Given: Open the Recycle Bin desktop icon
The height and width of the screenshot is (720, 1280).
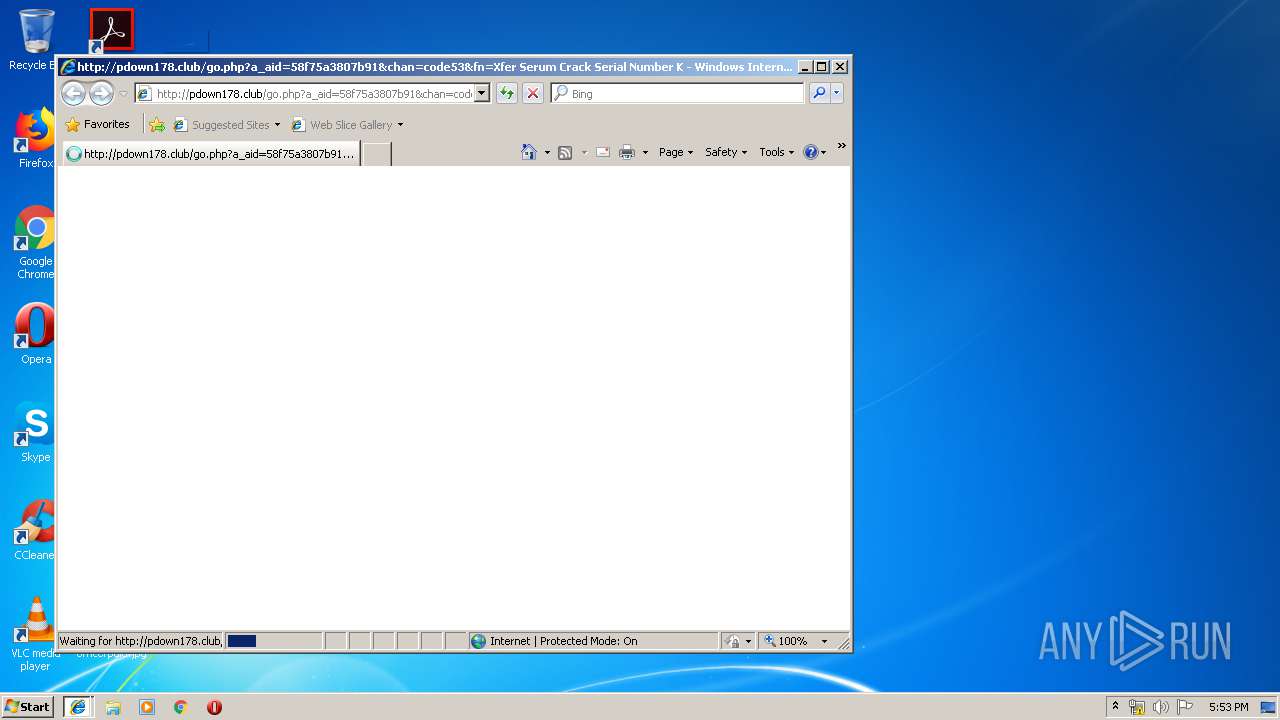Looking at the screenshot, I should [x=35, y=41].
